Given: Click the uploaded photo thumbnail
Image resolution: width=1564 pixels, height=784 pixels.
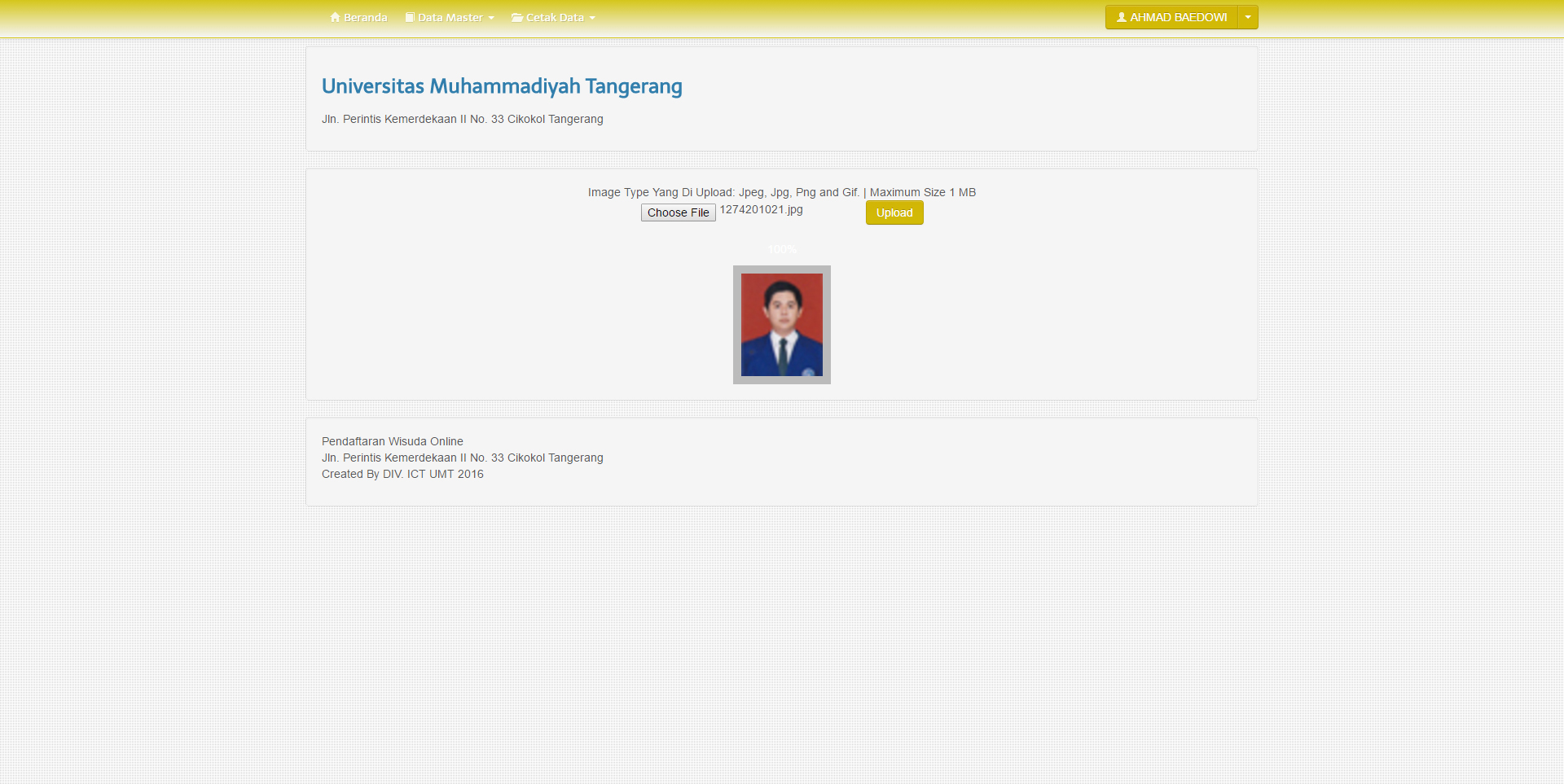Looking at the screenshot, I should [x=782, y=325].
